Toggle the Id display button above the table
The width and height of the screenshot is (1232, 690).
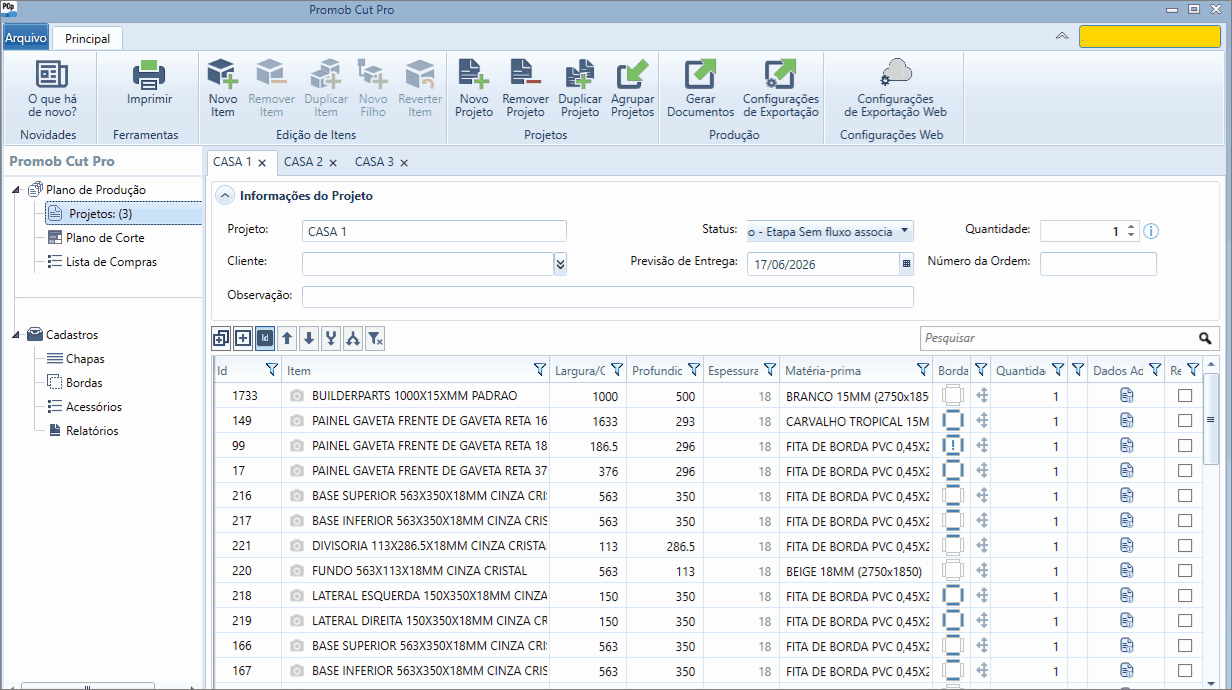(265, 339)
